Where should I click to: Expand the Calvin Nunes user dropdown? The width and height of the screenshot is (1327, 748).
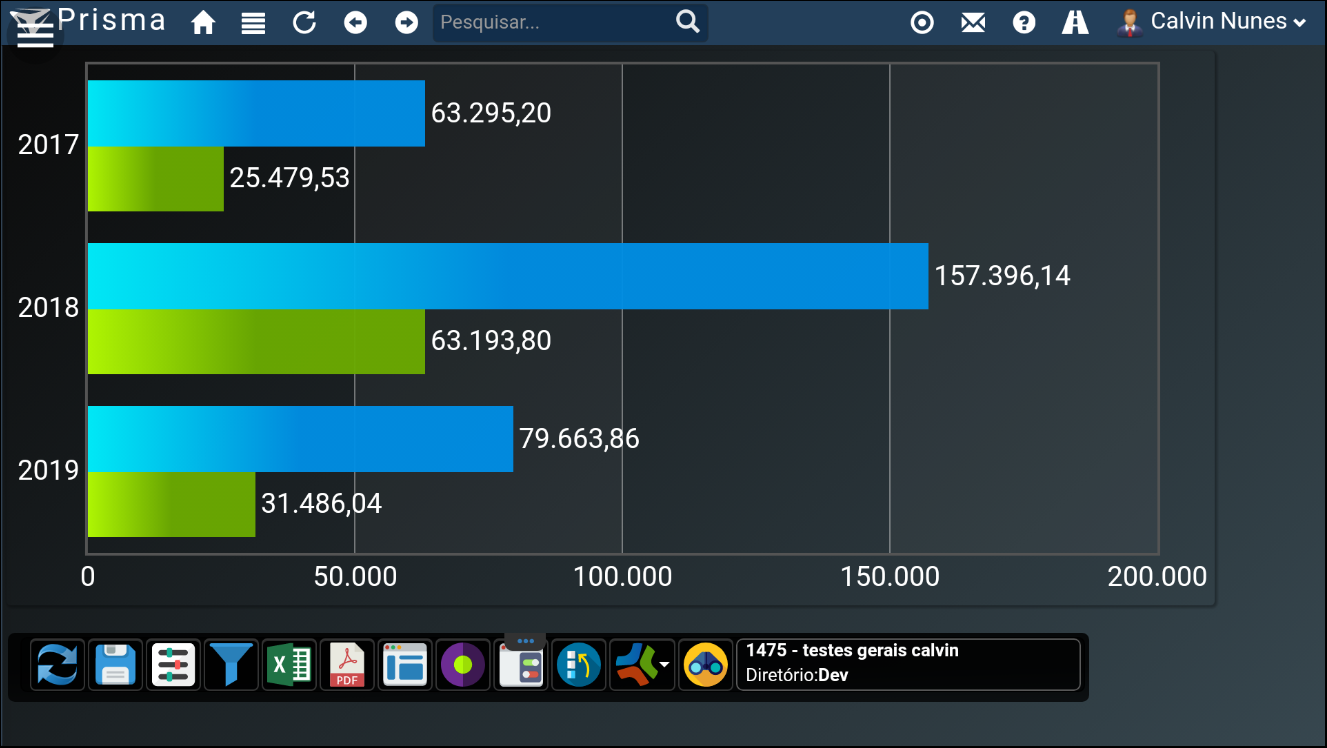(x=1212, y=22)
